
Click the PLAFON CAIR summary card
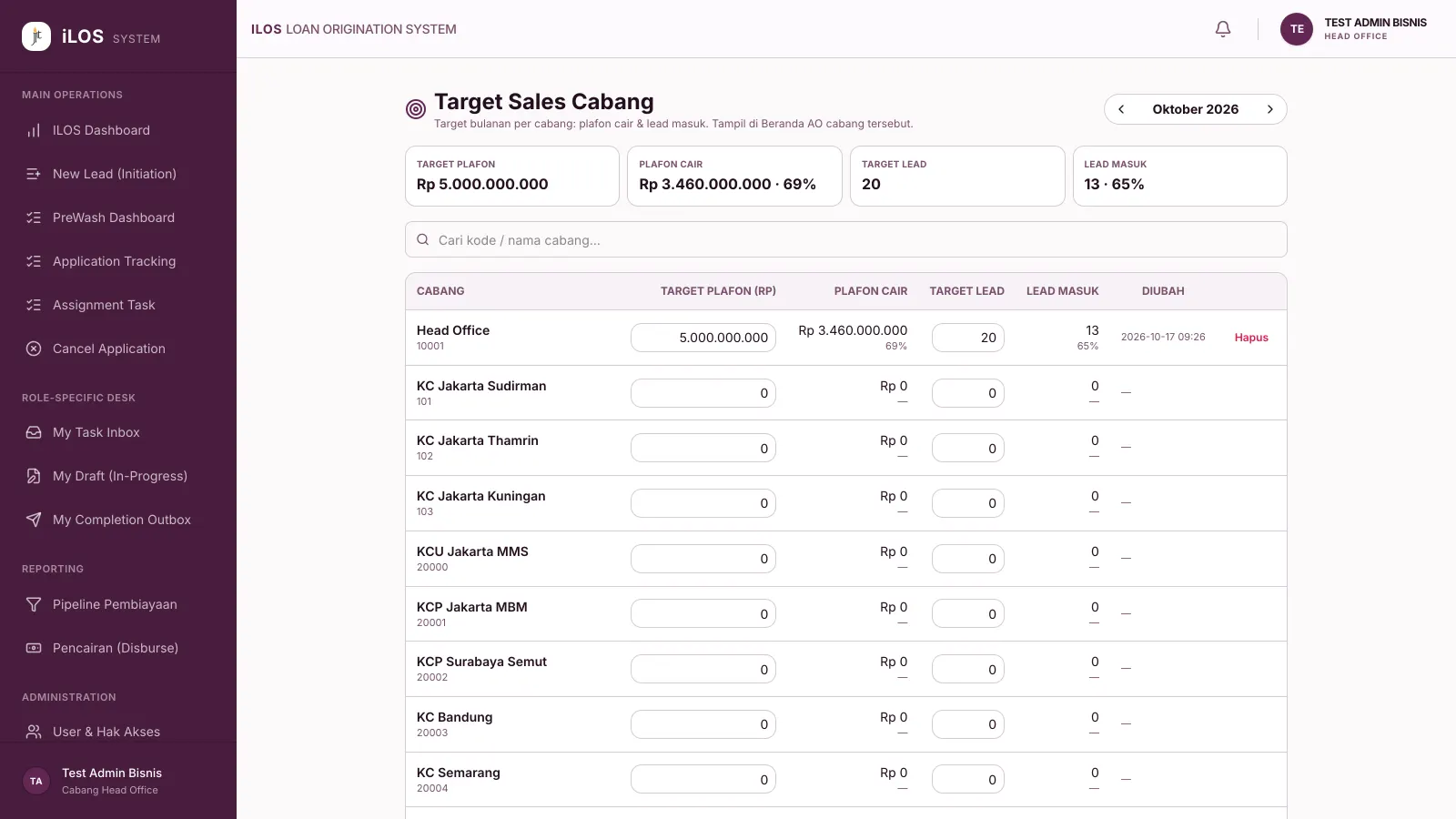coord(734,177)
